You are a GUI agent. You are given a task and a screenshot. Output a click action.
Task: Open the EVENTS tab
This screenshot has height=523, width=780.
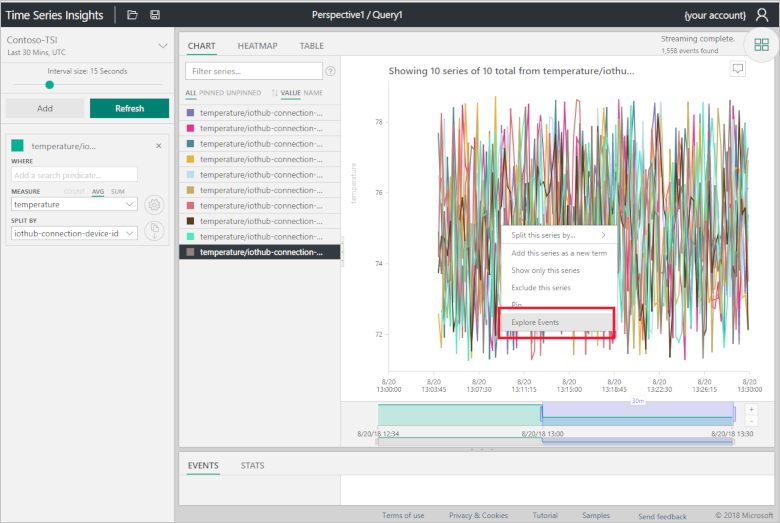click(x=203, y=465)
